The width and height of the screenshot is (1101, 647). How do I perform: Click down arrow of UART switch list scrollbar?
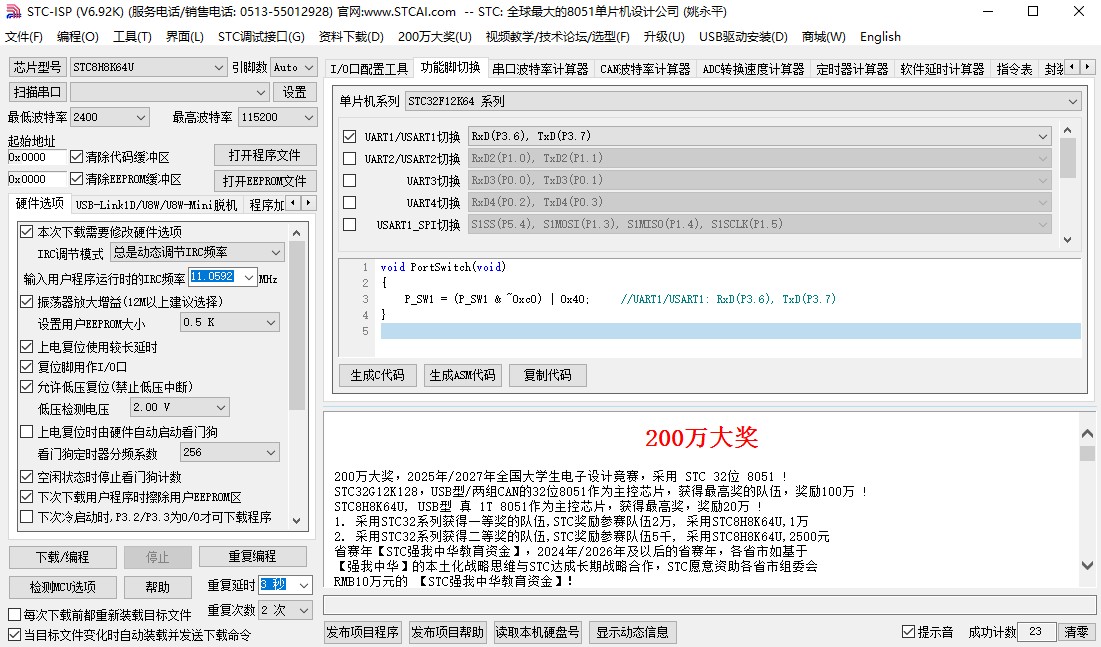point(1067,240)
